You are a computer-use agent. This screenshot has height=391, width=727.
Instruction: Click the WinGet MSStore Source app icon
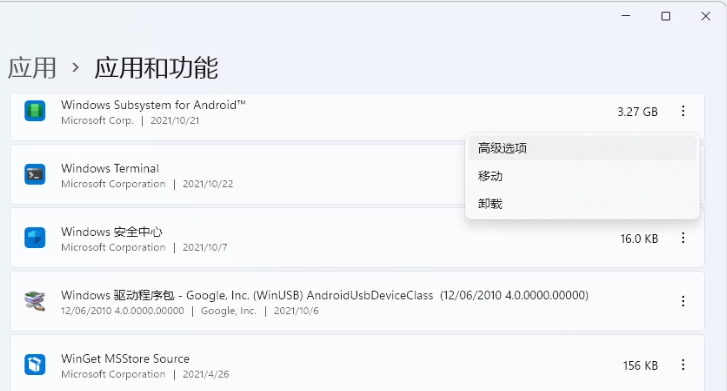coord(35,365)
